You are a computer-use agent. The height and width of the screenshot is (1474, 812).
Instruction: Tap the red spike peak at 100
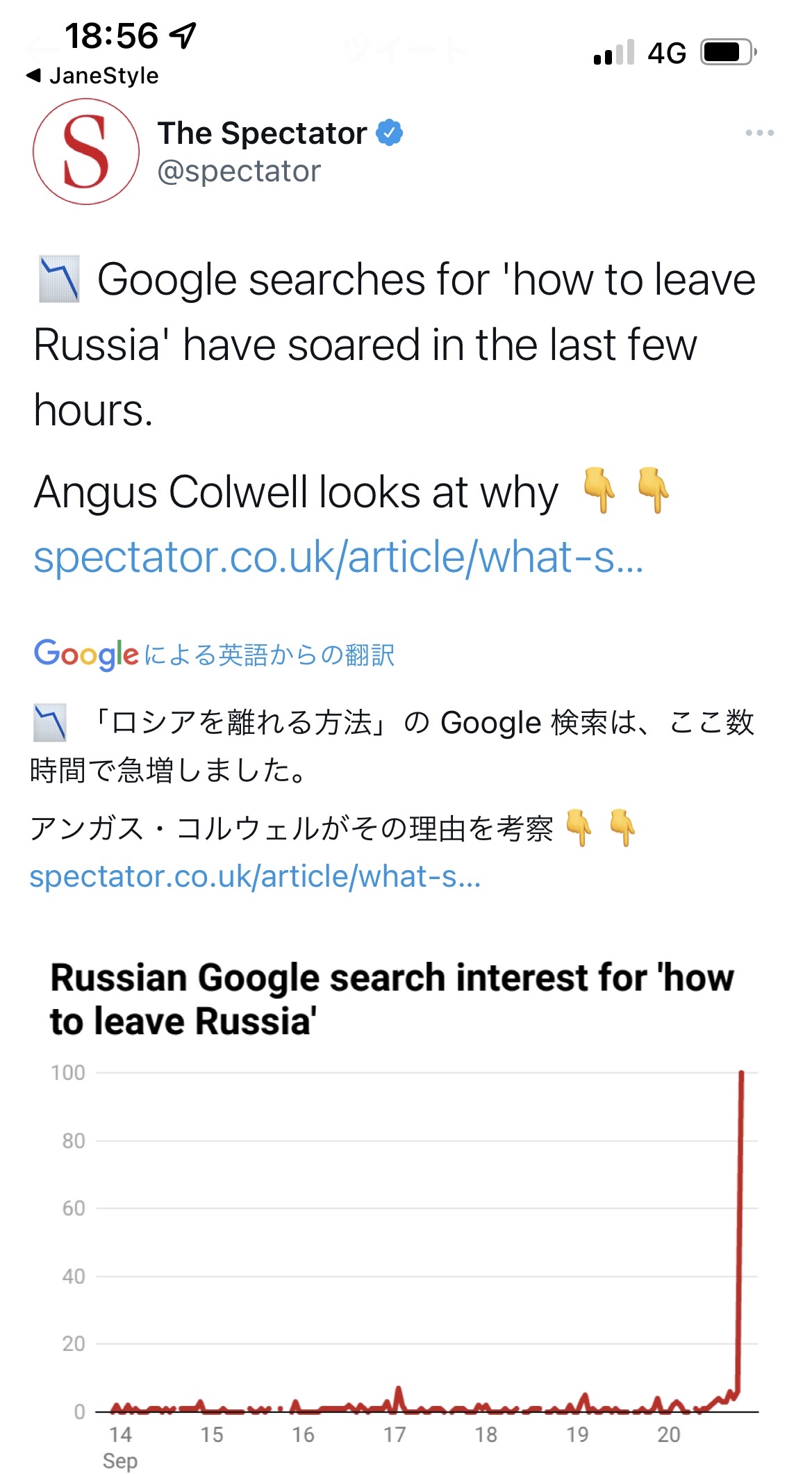pos(741,1074)
